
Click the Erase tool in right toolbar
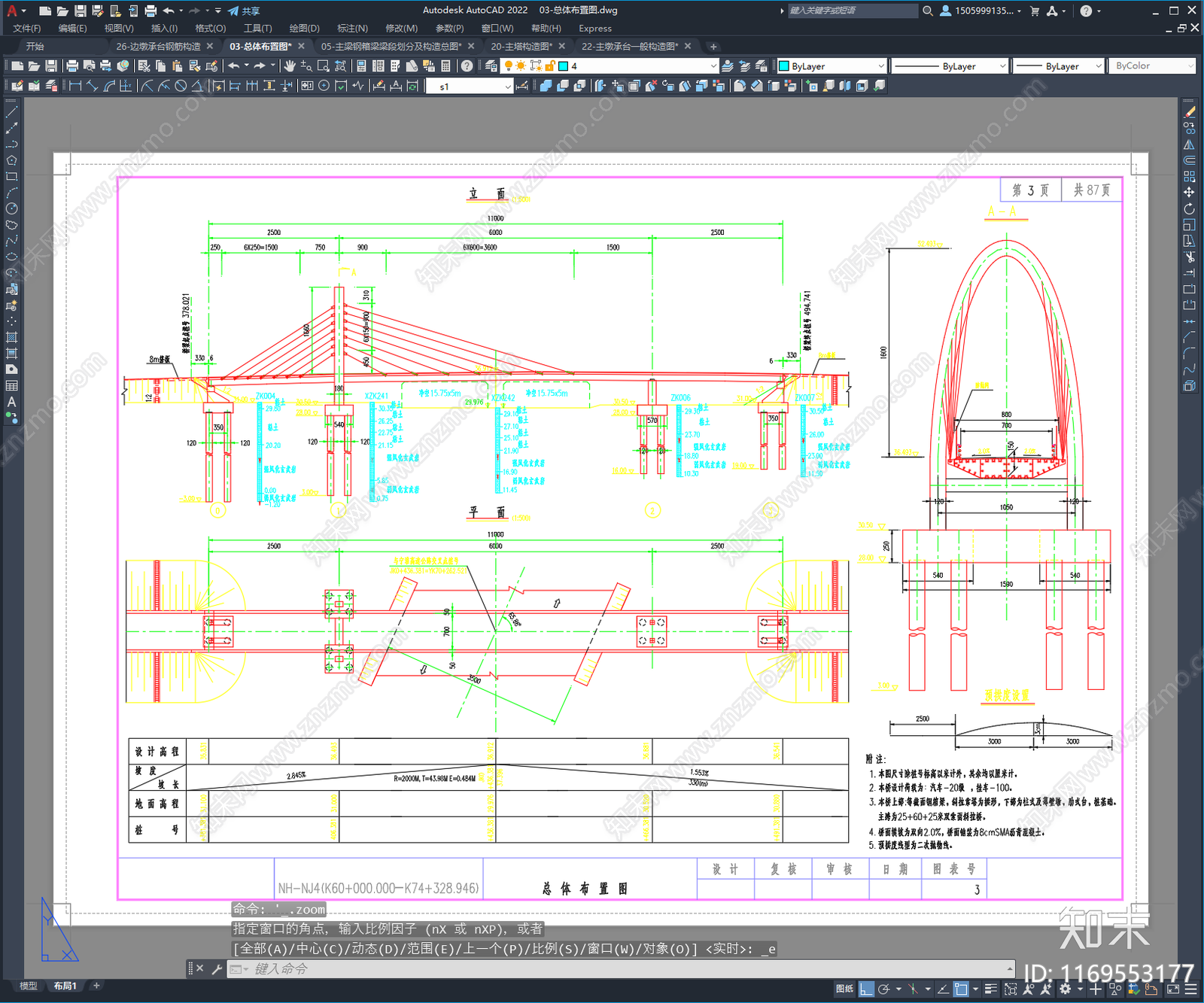1189,111
